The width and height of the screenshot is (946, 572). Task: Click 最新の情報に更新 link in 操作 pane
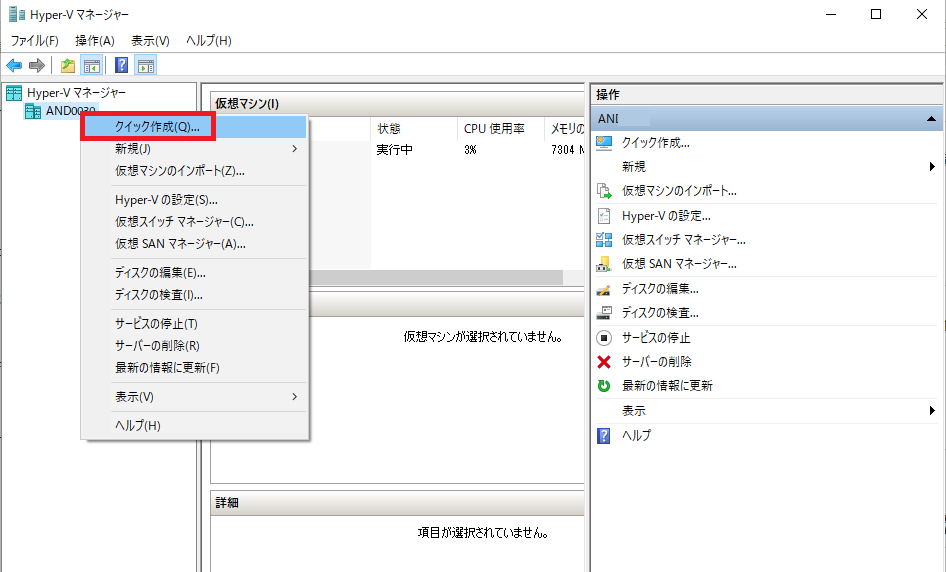pyautogui.click(x=668, y=386)
